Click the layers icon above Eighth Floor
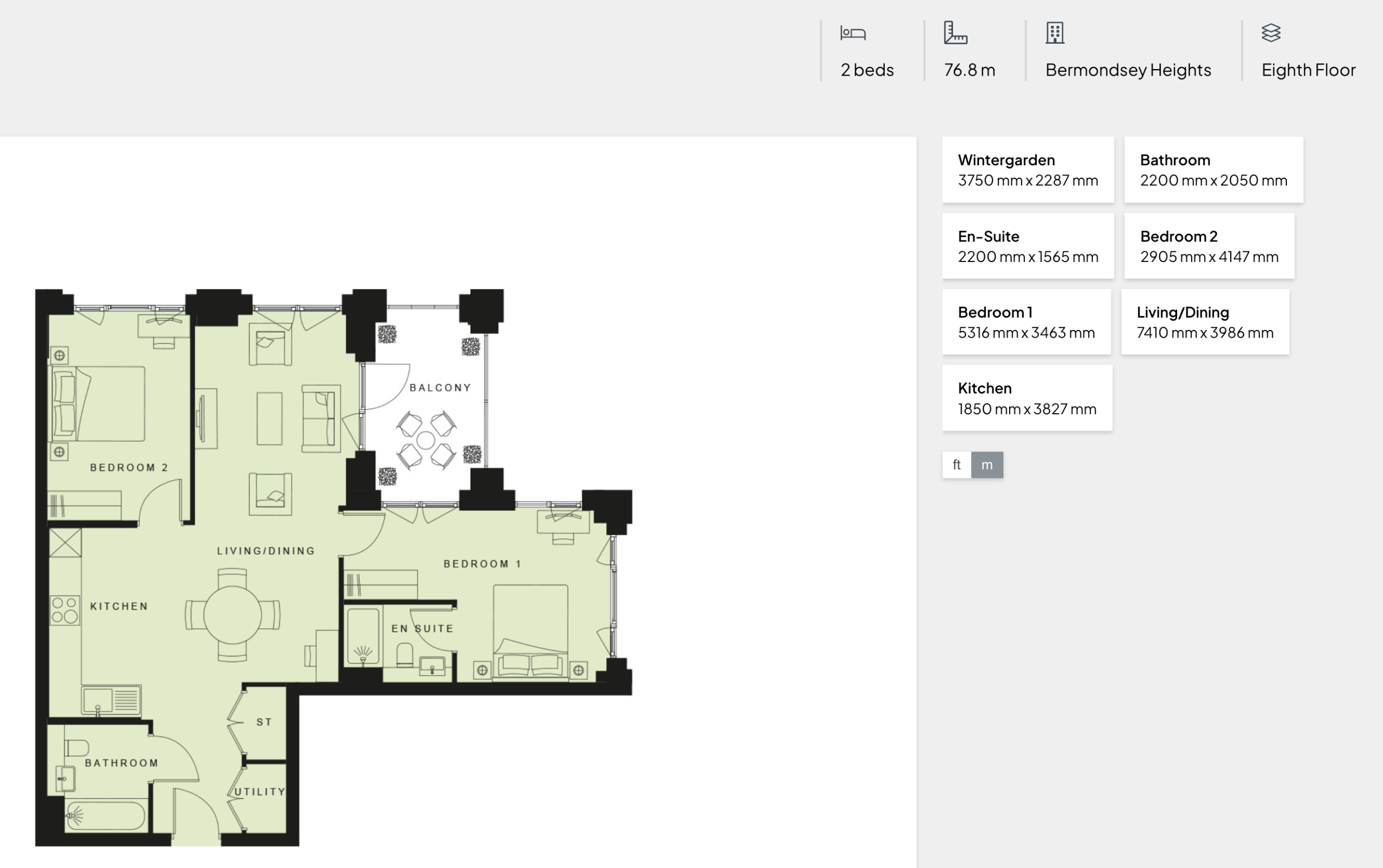Viewport: 1383px width, 868px height. 1271,33
